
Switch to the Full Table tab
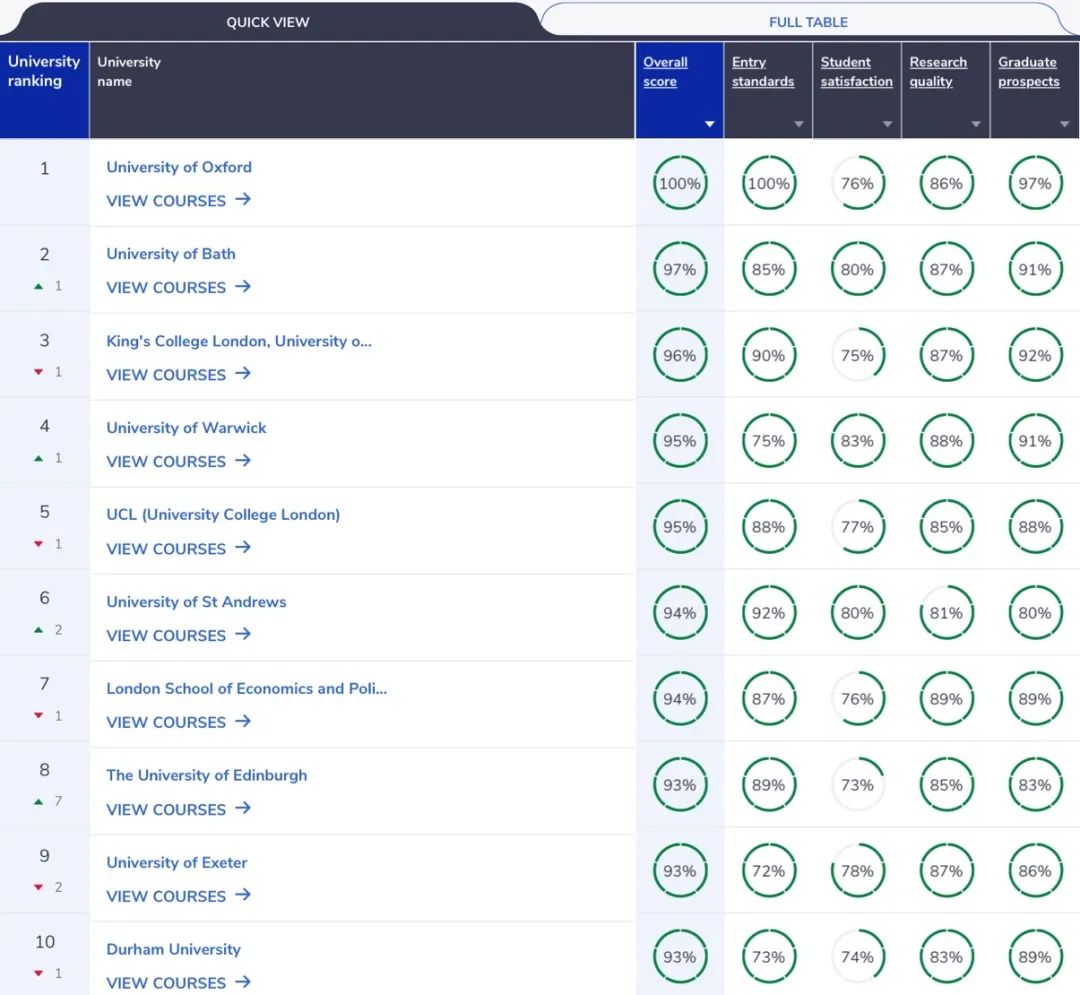pos(808,22)
